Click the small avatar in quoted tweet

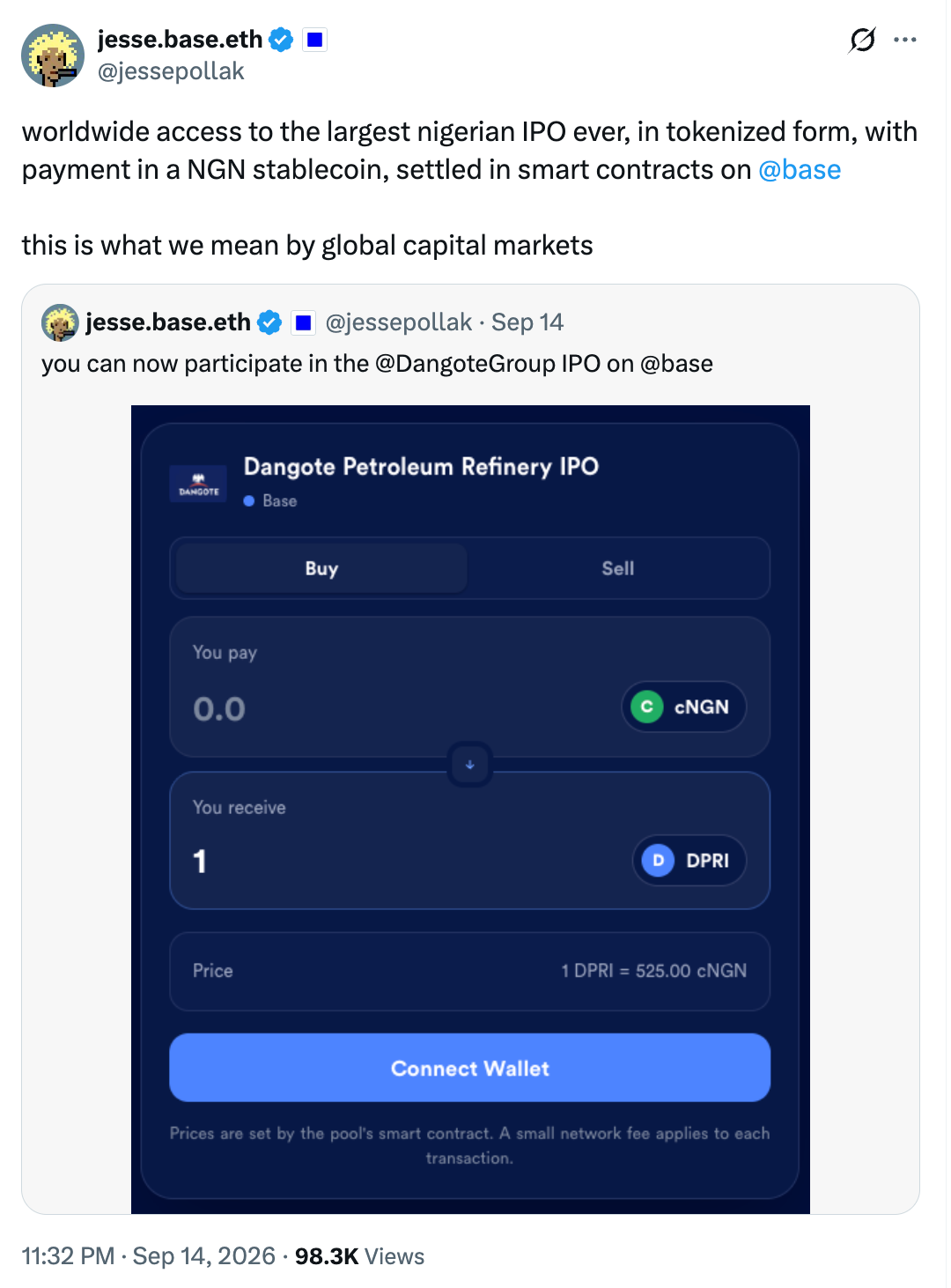[x=60, y=322]
